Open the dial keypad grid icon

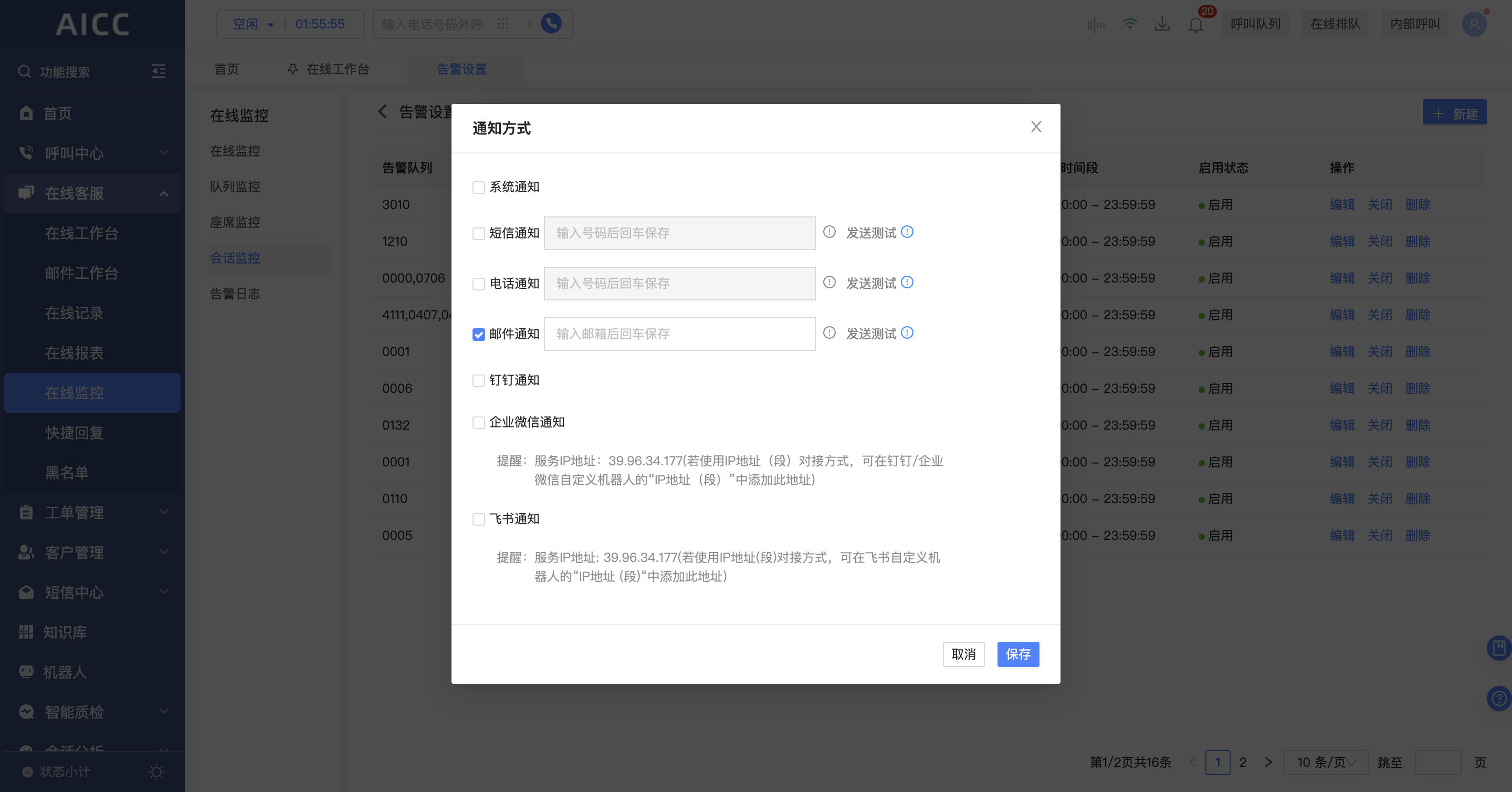click(x=502, y=24)
